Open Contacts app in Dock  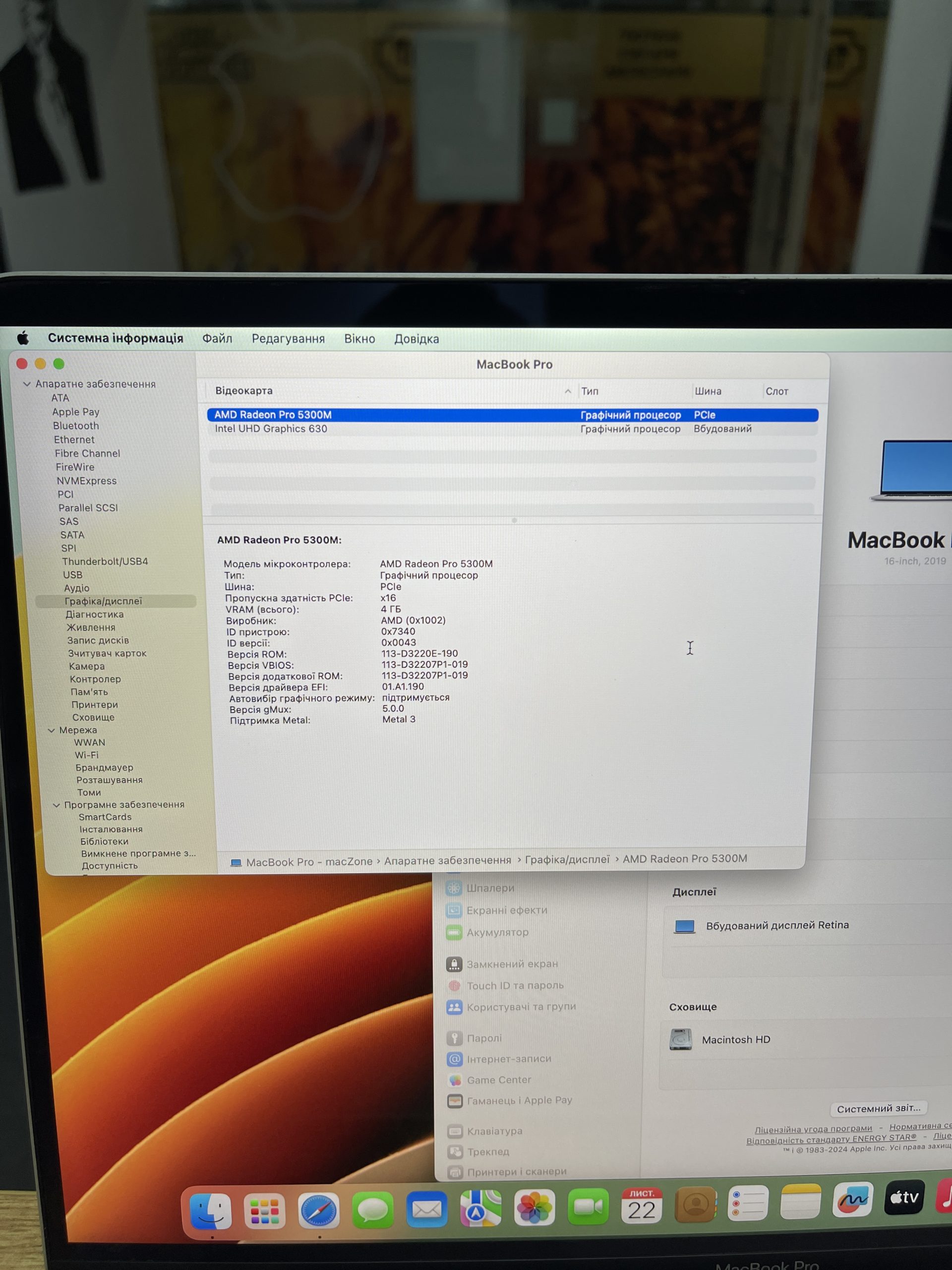696,1205
